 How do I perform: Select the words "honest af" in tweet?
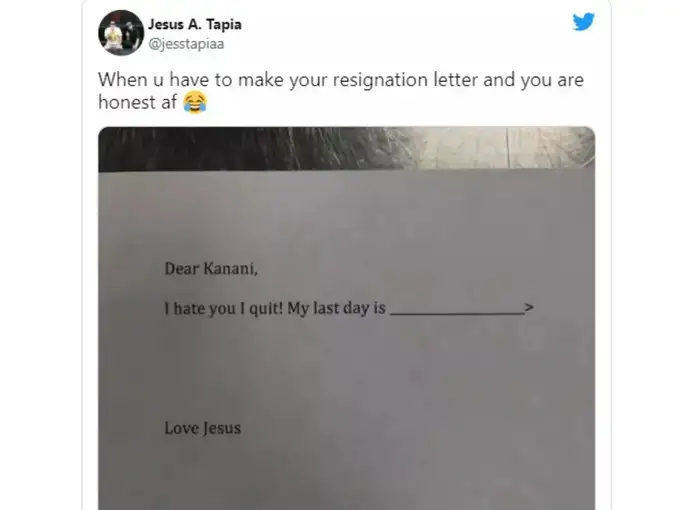point(137,102)
